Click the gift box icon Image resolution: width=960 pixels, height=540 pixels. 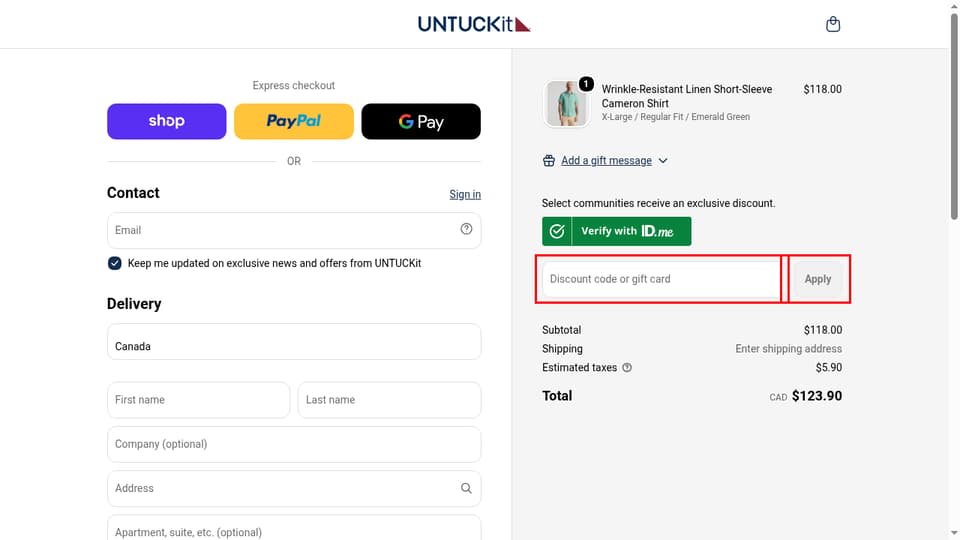549,160
